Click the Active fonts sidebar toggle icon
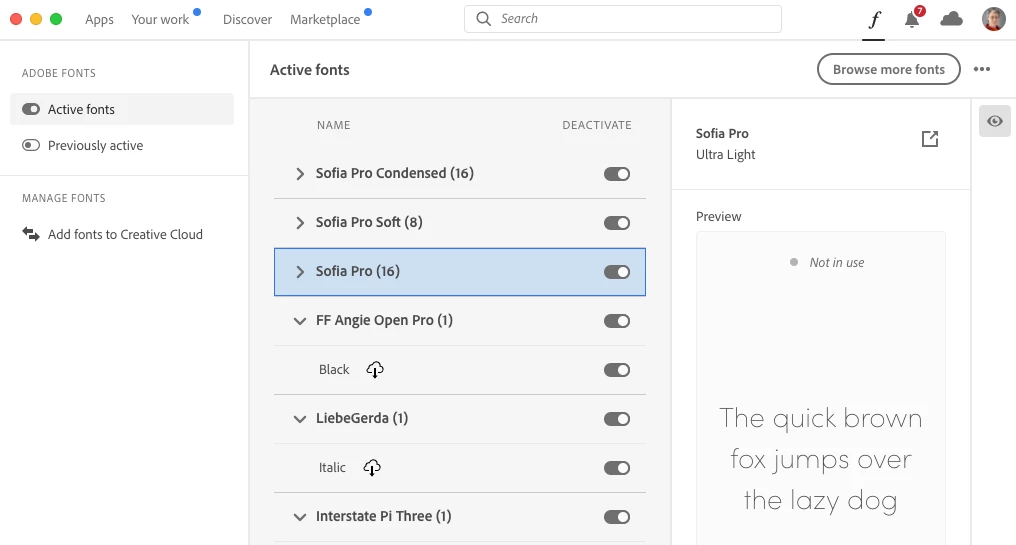The image size is (1016, 545). 30,109
